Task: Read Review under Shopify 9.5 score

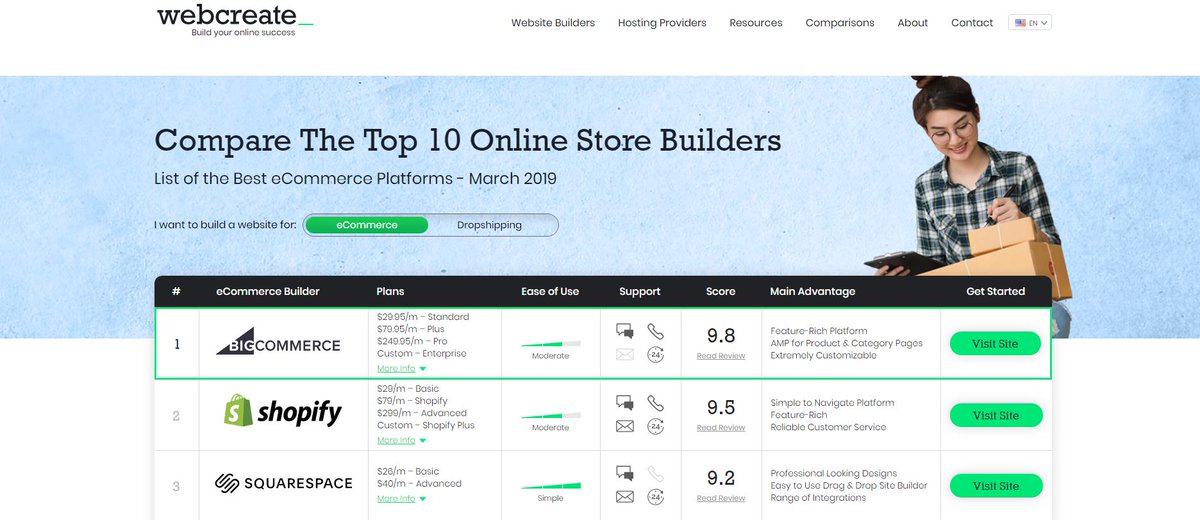Action: pyautogui.click(x=721, y=428)
